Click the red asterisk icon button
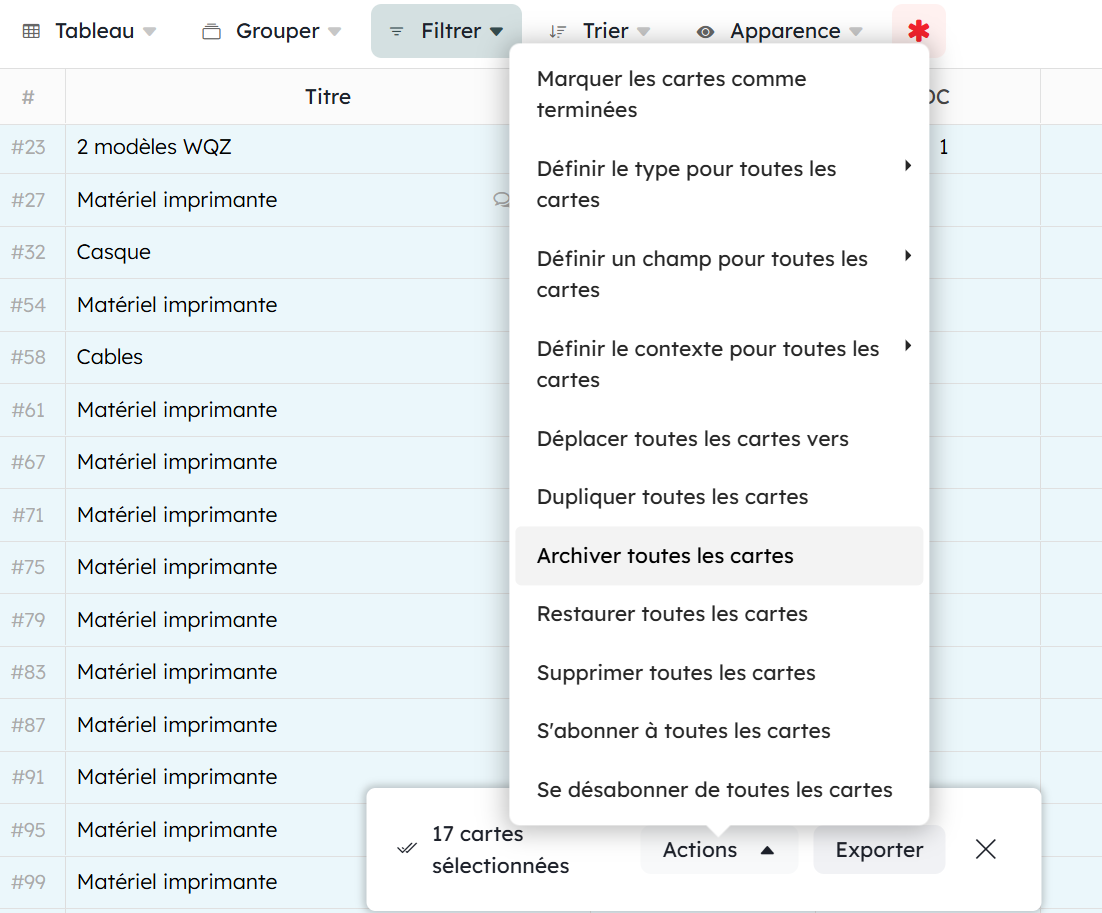1102x913 pixels. pyautogui.click(x=918, y=31)
